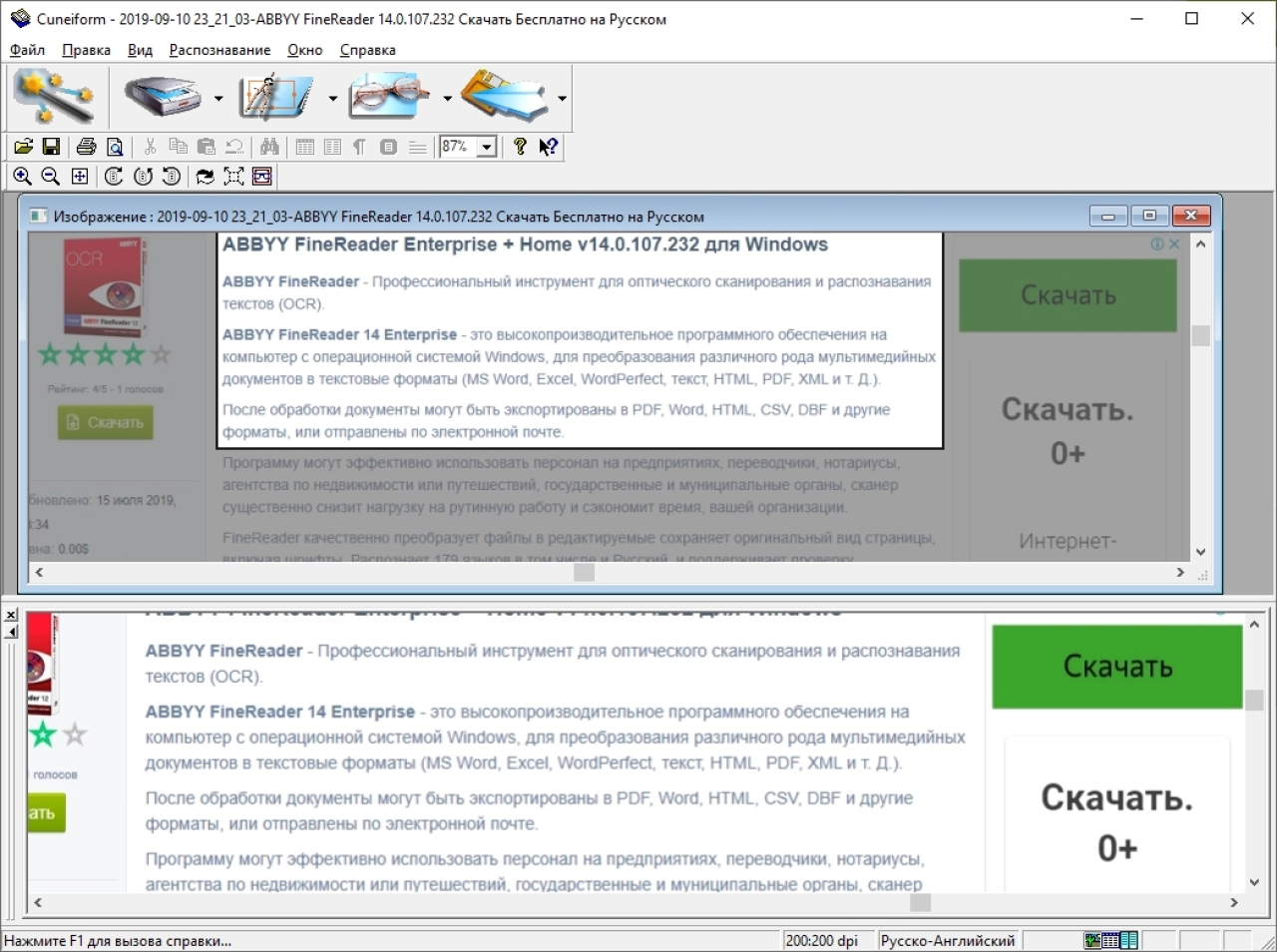Screen dimensions: 1277x952
Task: Click the third circular rotate-arrow page icon
Action: 171,177
